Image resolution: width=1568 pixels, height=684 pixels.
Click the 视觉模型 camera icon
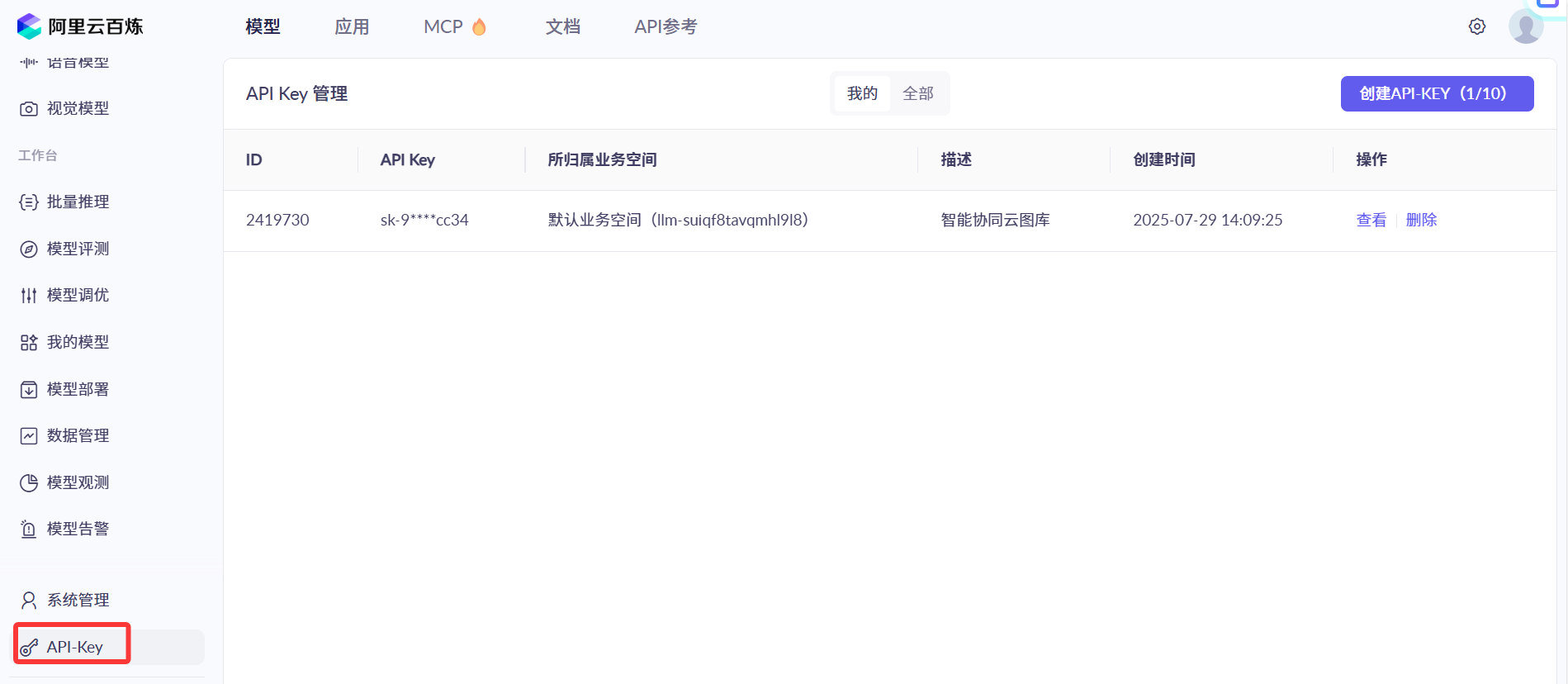tap(29, 109)
